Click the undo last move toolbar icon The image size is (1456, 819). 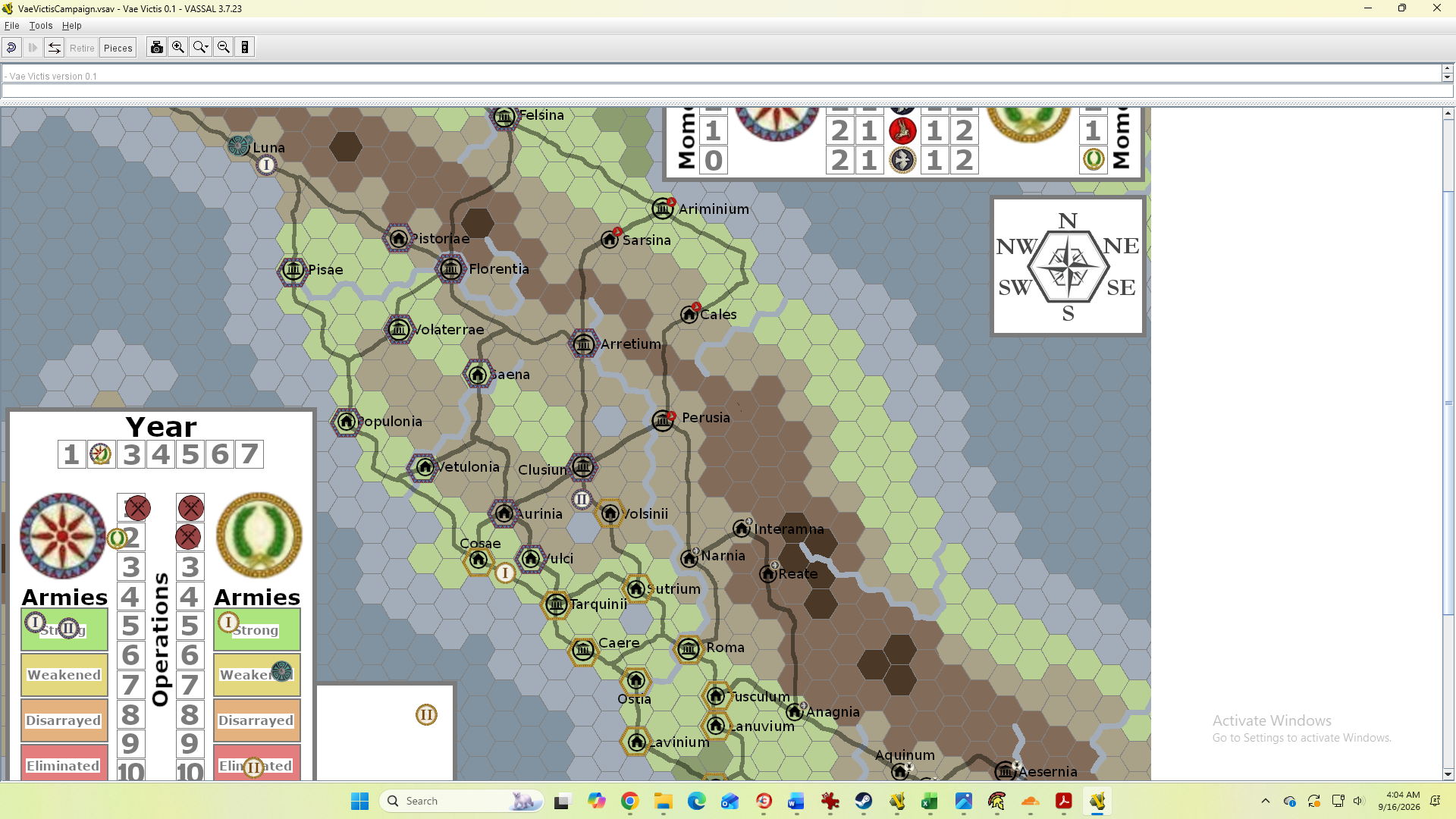[x=11, y=48]
